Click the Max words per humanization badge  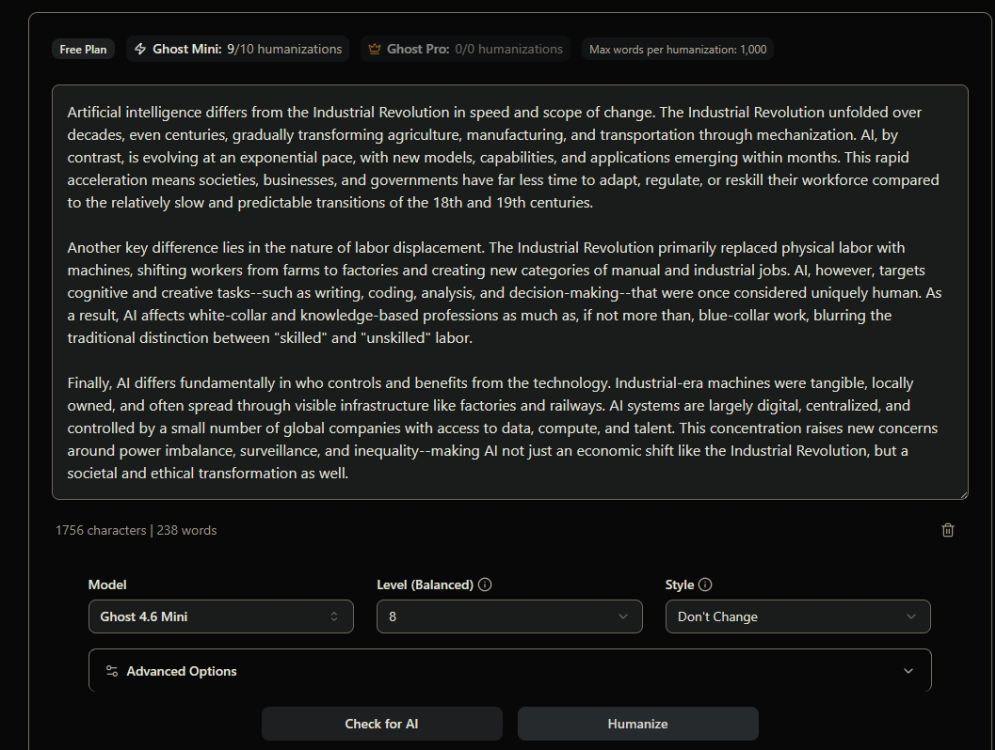pos(680,49)
